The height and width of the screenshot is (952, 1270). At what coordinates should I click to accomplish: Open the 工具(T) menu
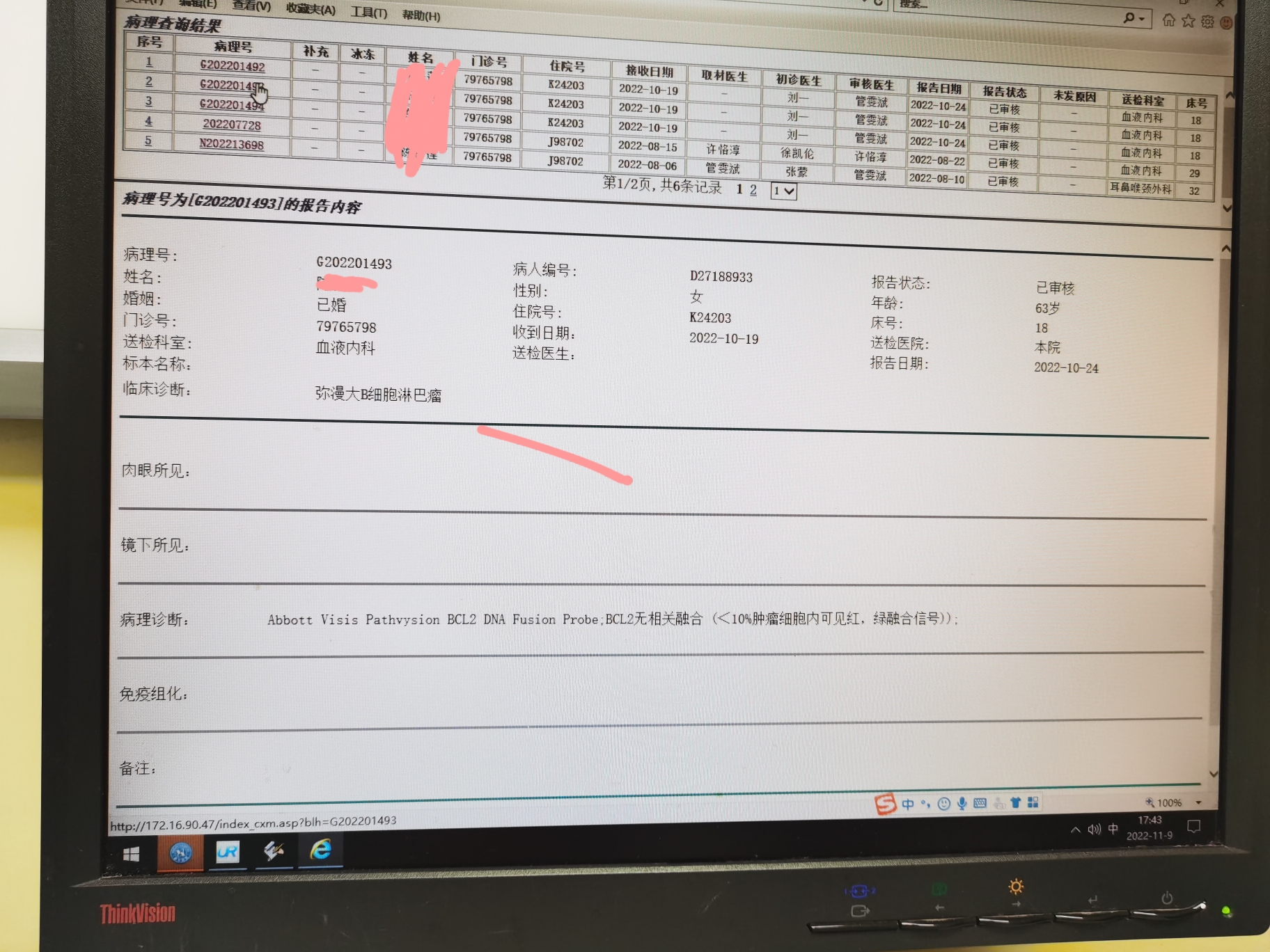(x=369, y=12)
